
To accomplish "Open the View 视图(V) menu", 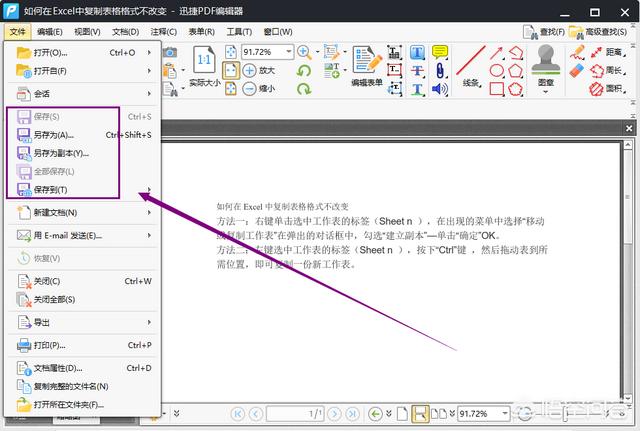I will tap(87, 32).
